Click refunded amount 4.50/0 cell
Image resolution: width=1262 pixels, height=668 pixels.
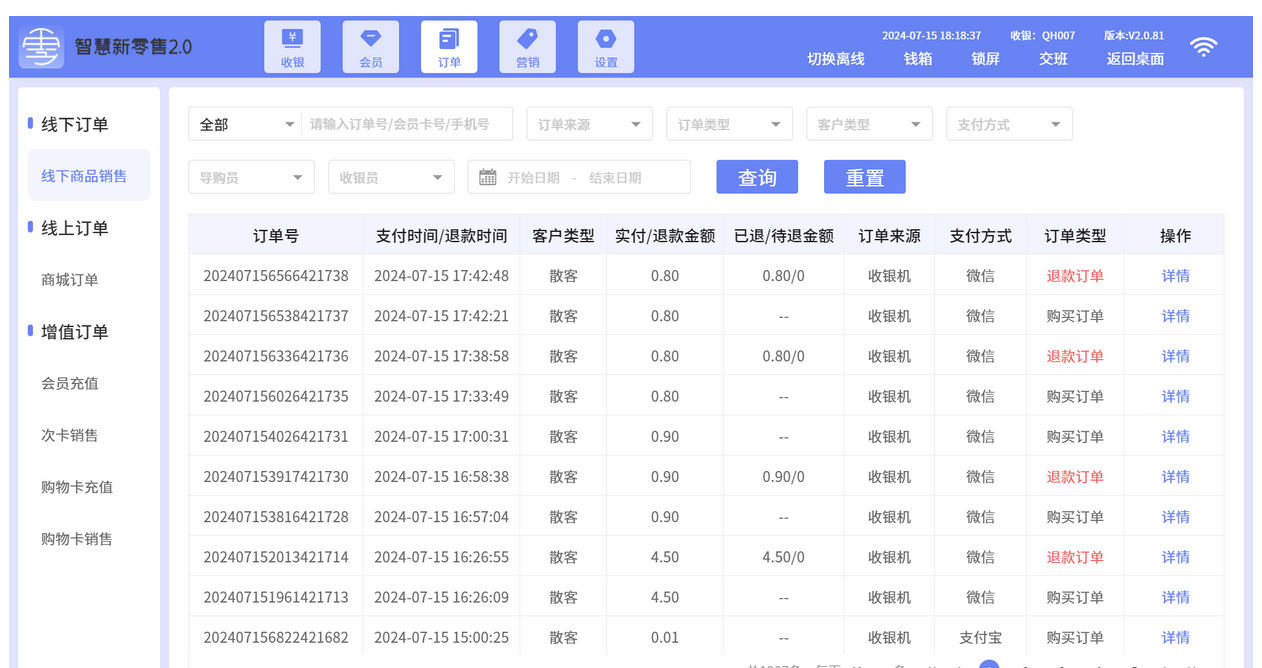(x=784, y=557)
